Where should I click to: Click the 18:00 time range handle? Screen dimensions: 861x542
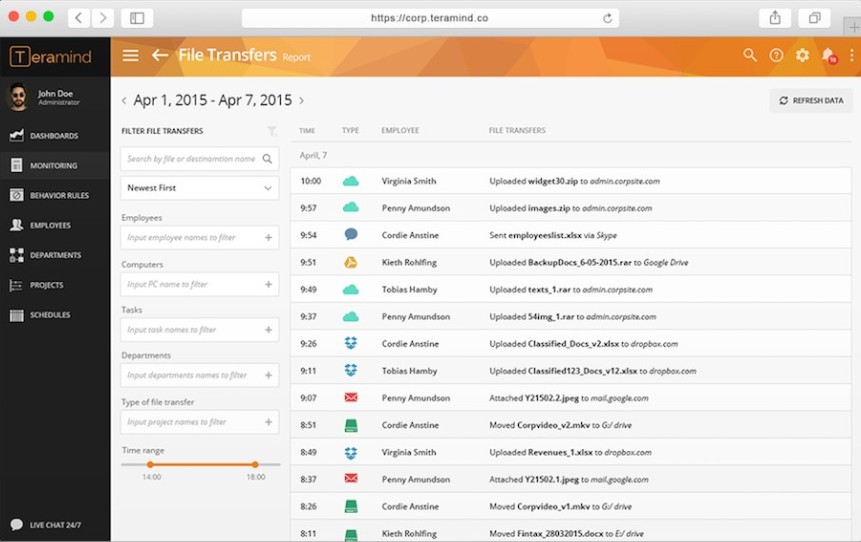point(255,465)
